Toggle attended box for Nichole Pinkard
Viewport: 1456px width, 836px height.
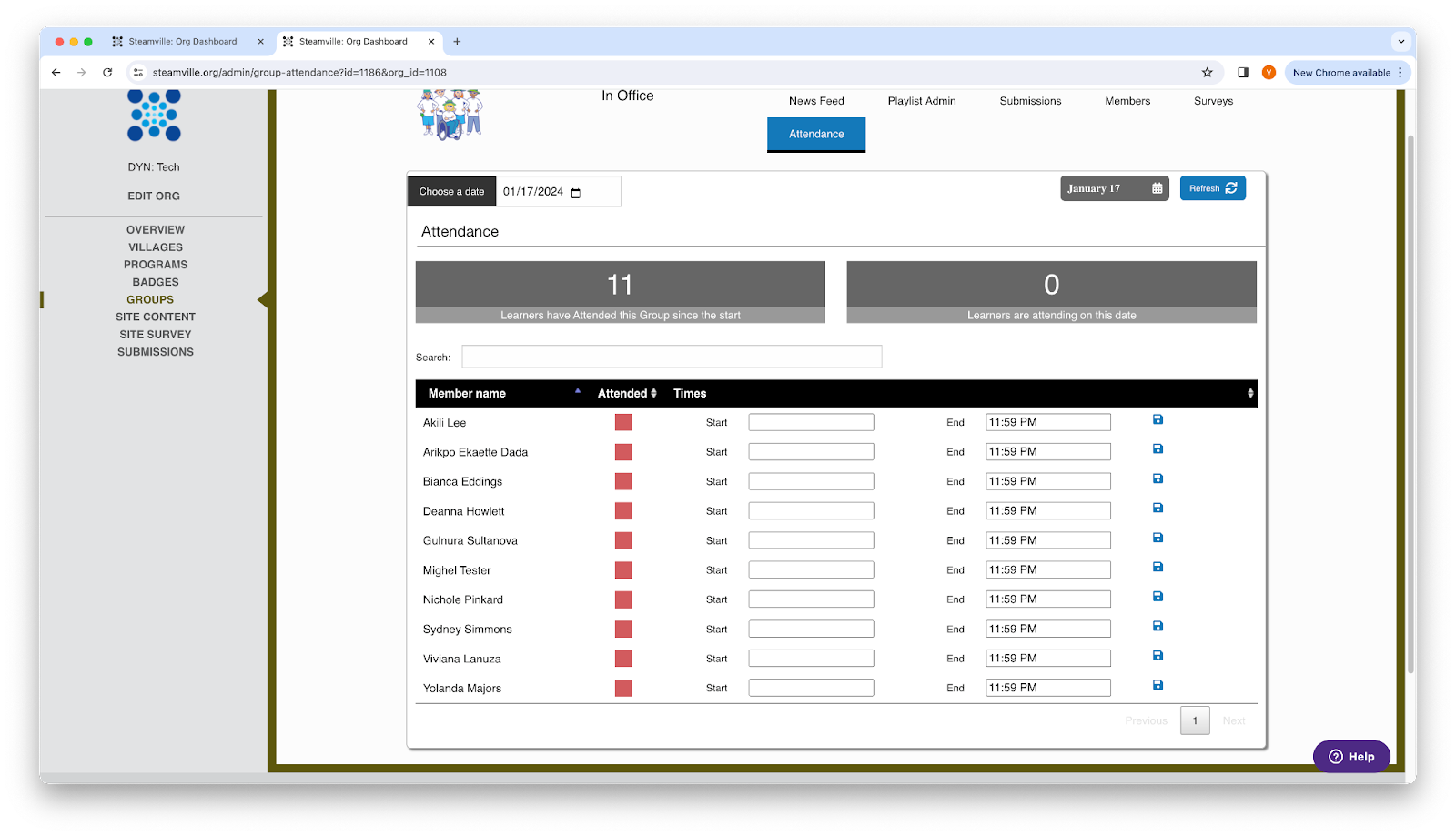point(623,599)
